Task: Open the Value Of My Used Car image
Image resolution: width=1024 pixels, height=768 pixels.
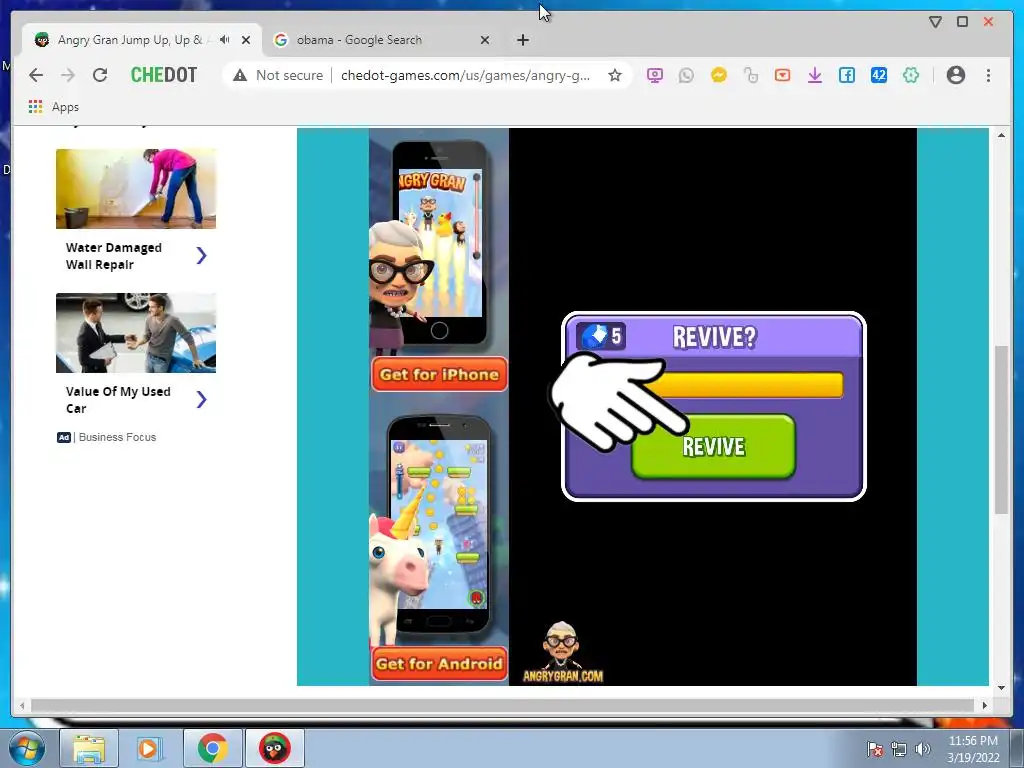Action: tap(136, 333)
